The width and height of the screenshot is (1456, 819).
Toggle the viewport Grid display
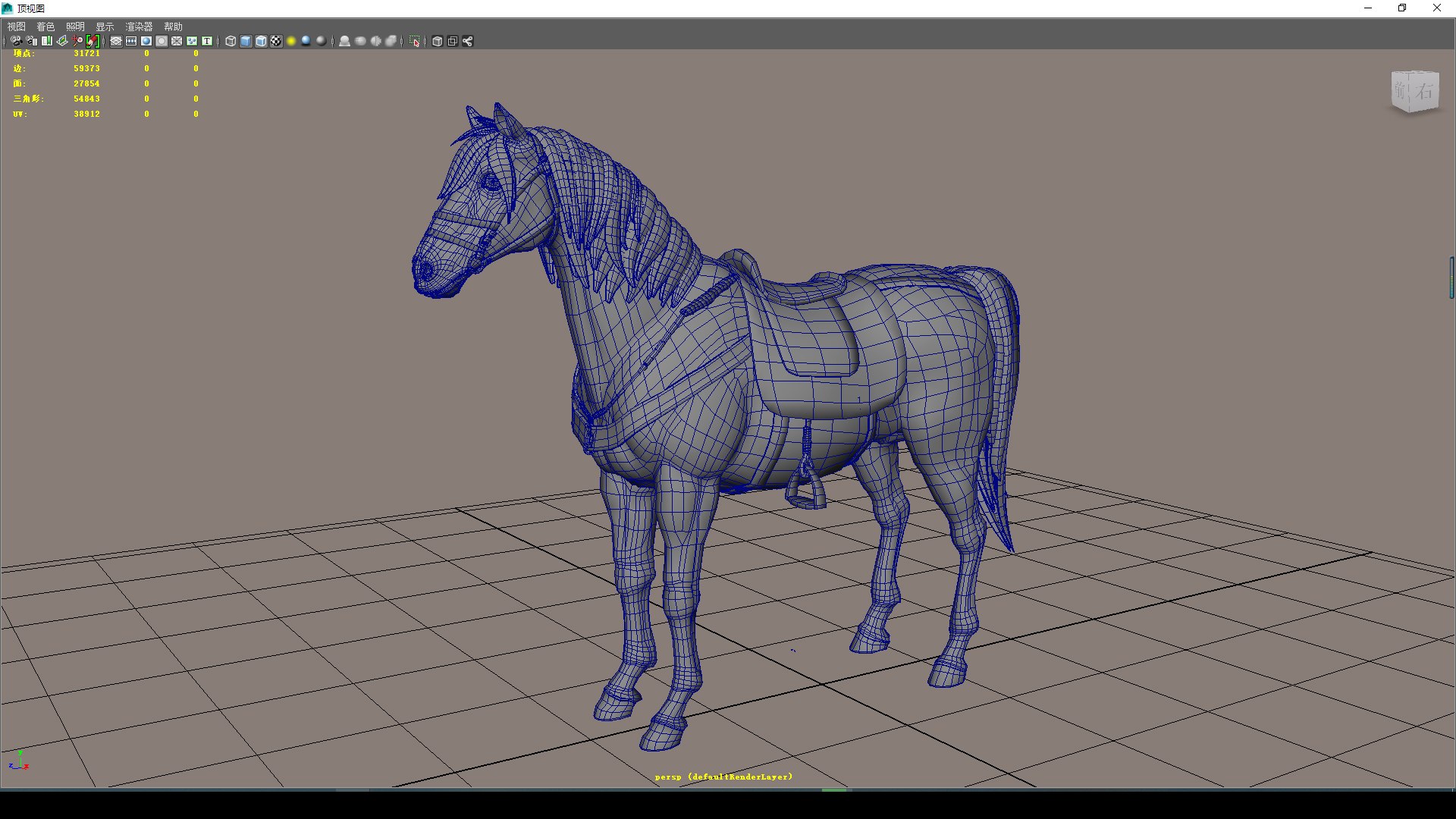(x=116, y=41)
